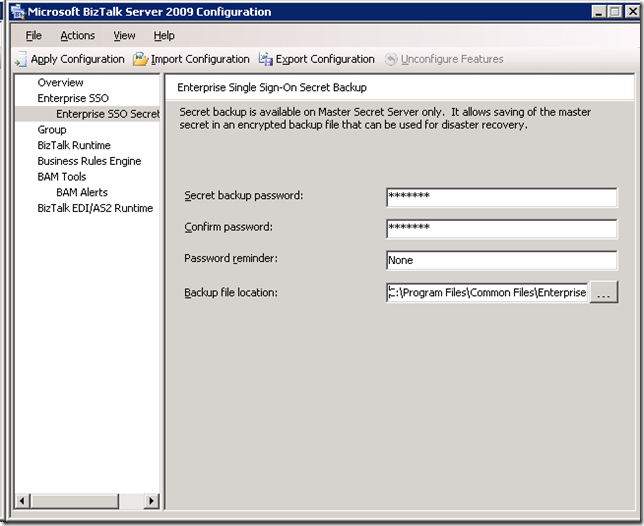
Task: Select BAM Tools tree node
Action: pos(62,177)
